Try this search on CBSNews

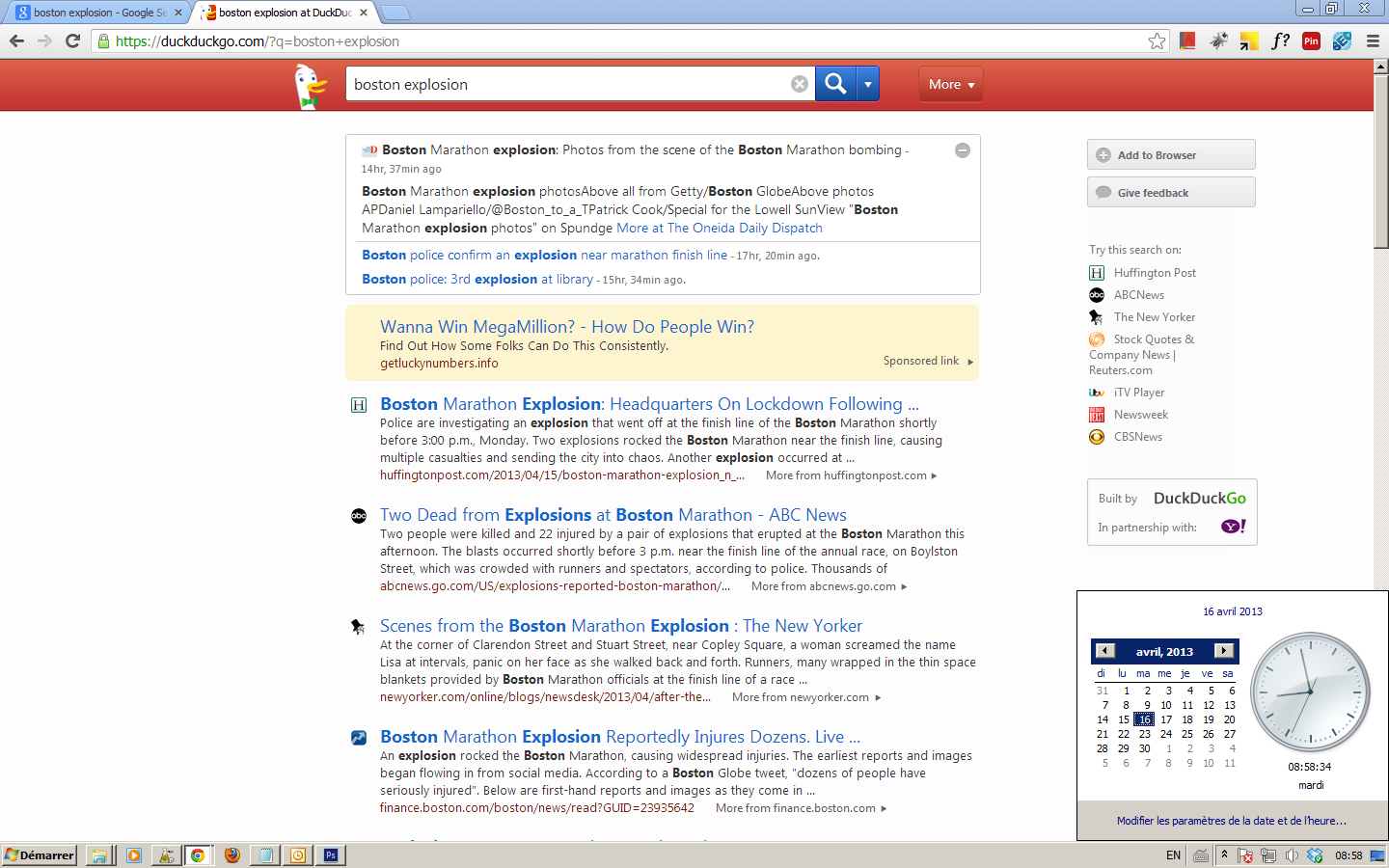coord(1138,437)
